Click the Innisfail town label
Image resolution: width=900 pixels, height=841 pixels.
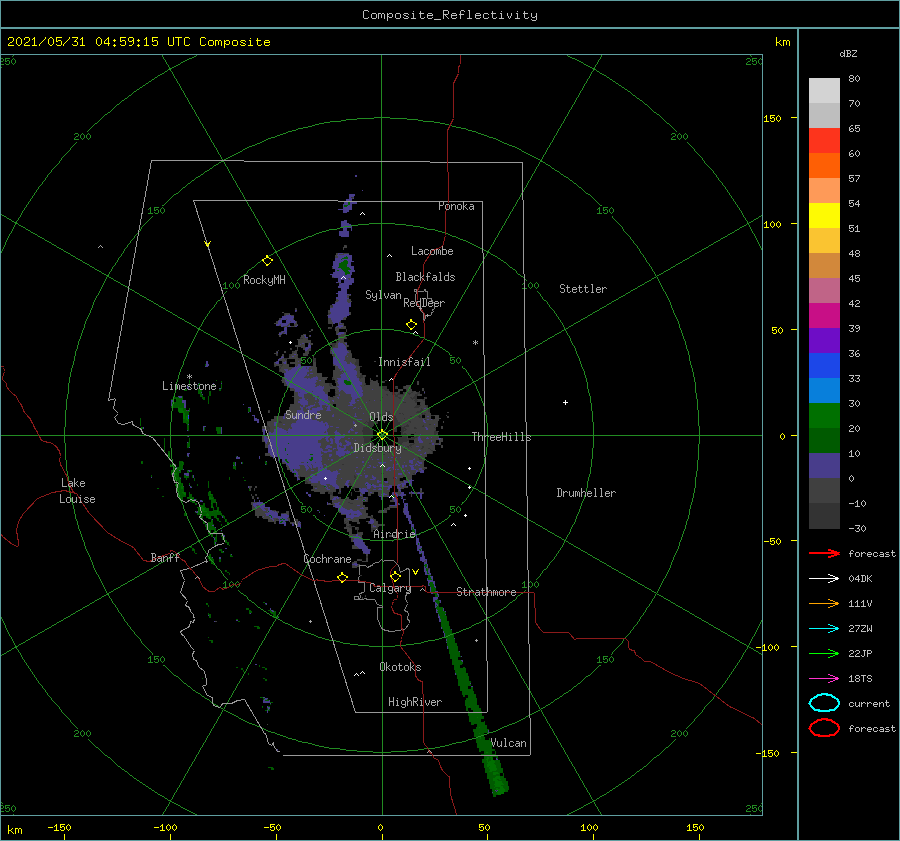404,362
